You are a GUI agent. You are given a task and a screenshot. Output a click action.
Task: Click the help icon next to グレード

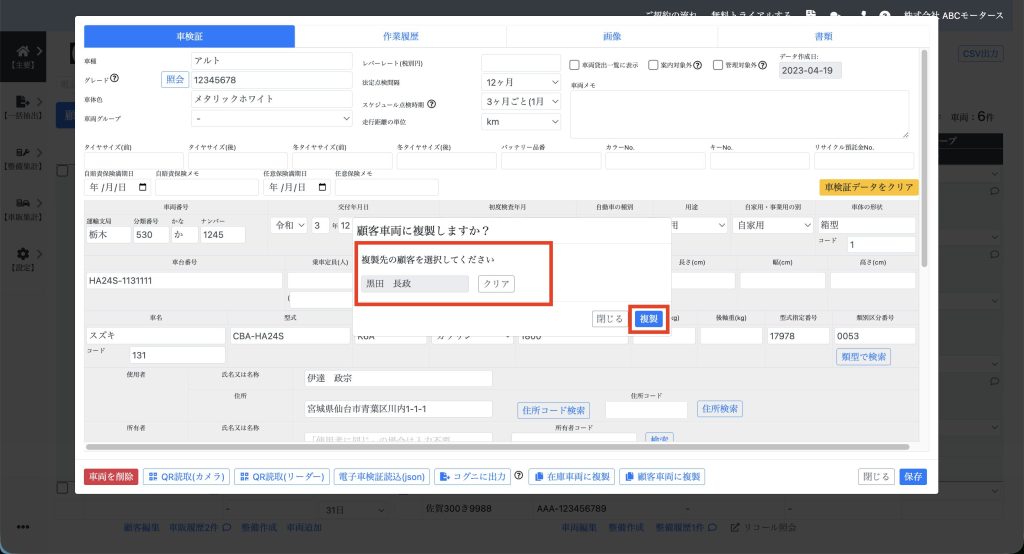tap(115, 80)
